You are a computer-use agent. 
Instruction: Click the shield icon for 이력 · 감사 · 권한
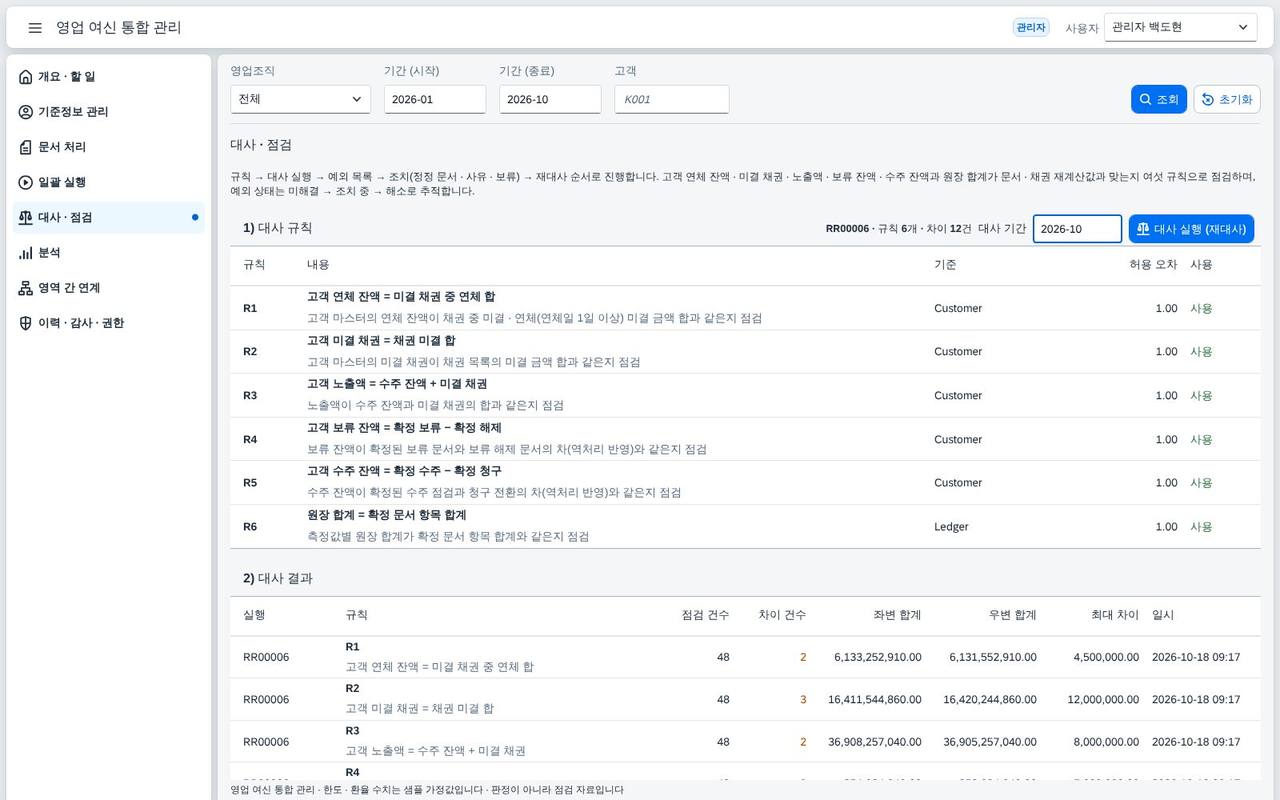(x=26, y=323)
